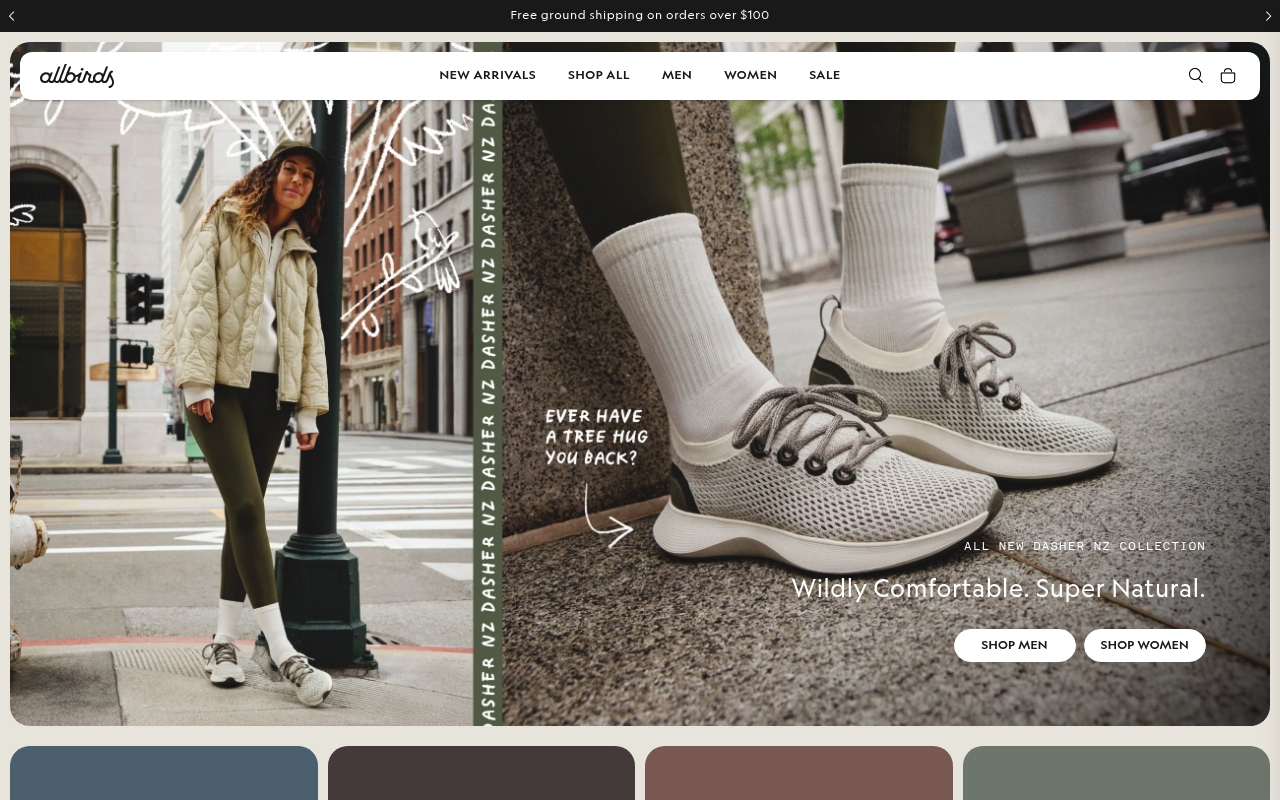Image resolution: width=1280 pixels, height=800 pixels.
Task: Click the Wildly Comfortable. Super Natural. headline
Action: tap(998, 588)
